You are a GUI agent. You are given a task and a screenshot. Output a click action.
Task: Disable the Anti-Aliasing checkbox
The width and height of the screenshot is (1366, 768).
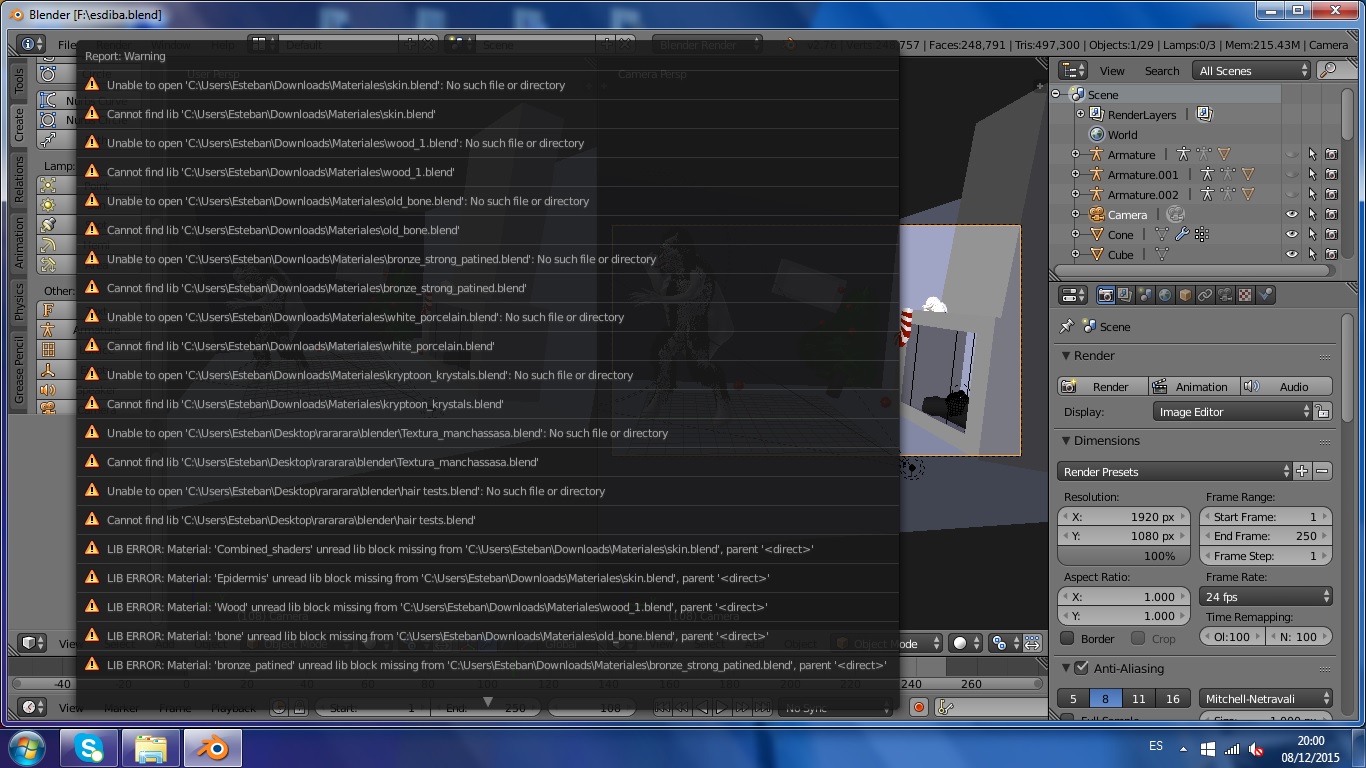coord(1081,668)
